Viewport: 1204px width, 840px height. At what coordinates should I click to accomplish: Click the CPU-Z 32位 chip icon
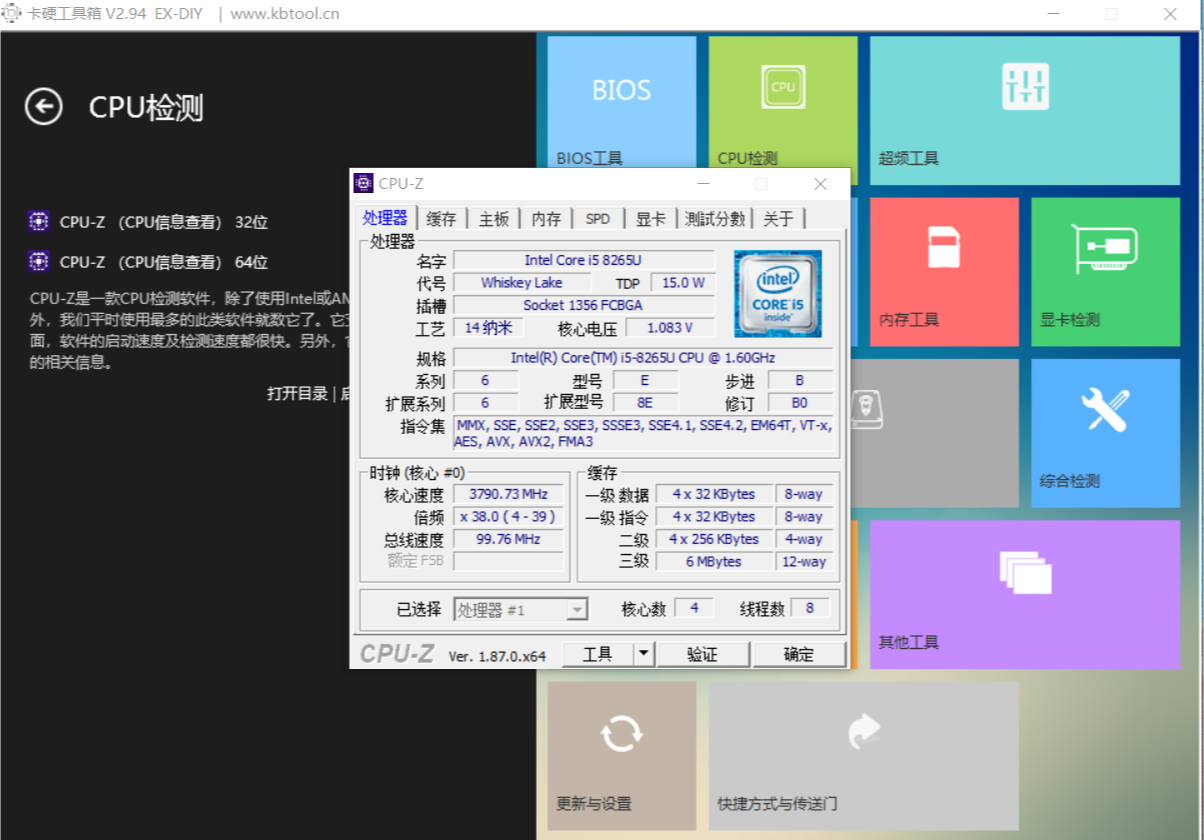(39, 222)
